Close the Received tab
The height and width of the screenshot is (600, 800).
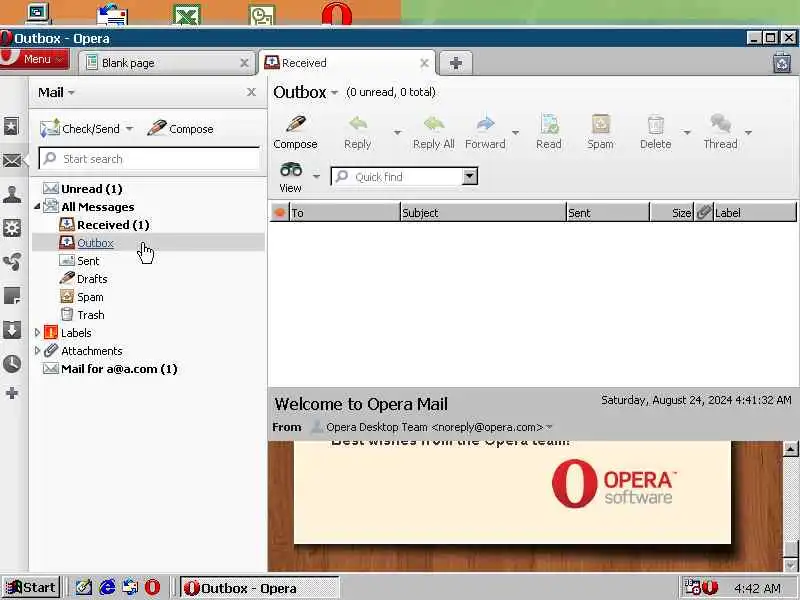424,63
